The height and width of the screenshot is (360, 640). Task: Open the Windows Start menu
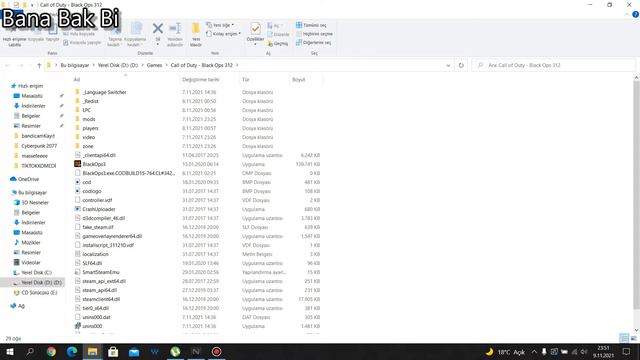[10, 351]
